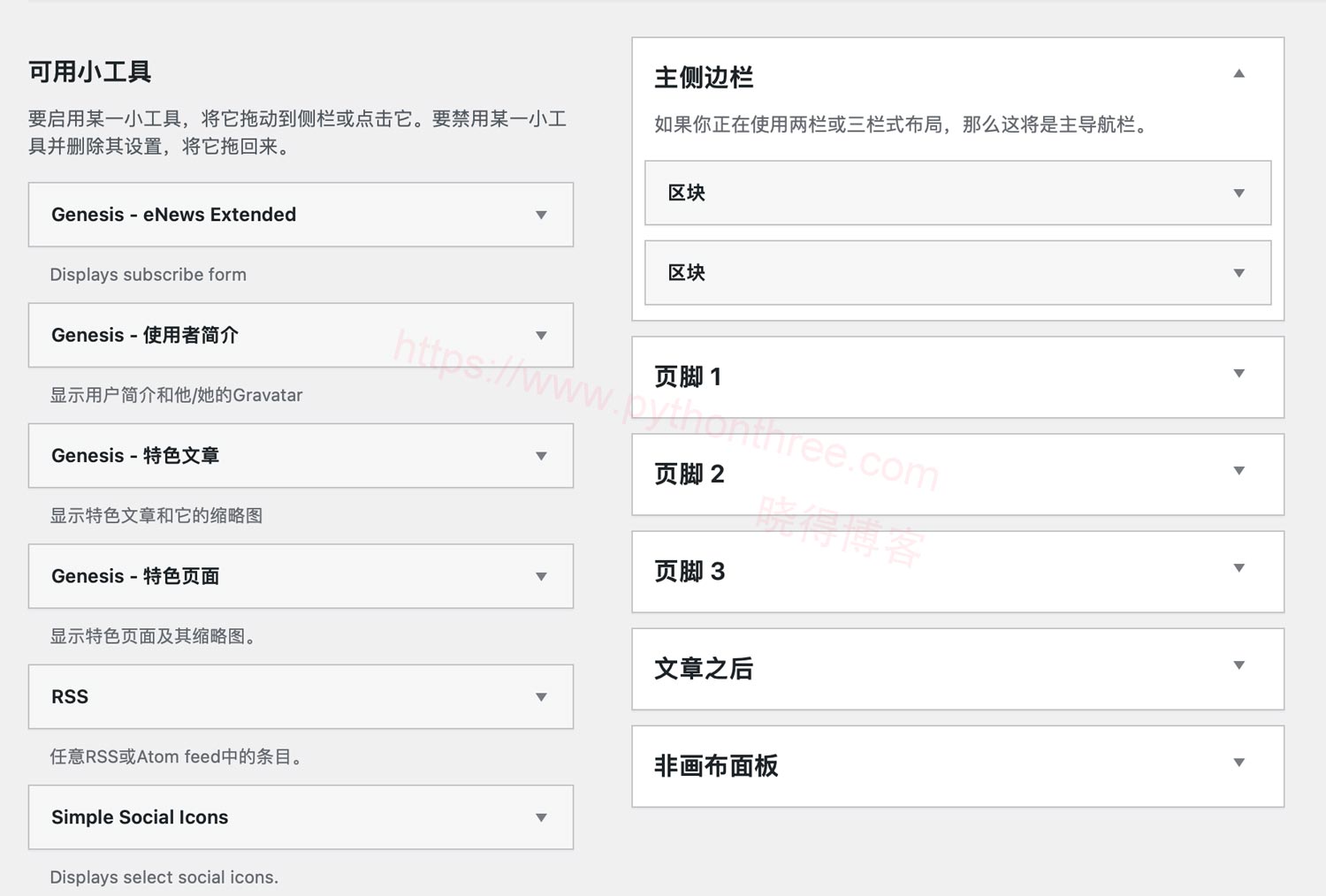The height and width of the screenshot is (896, 1326).
Task: Expand the Simple Social Icons widget arrow
Action: point(541,817)
